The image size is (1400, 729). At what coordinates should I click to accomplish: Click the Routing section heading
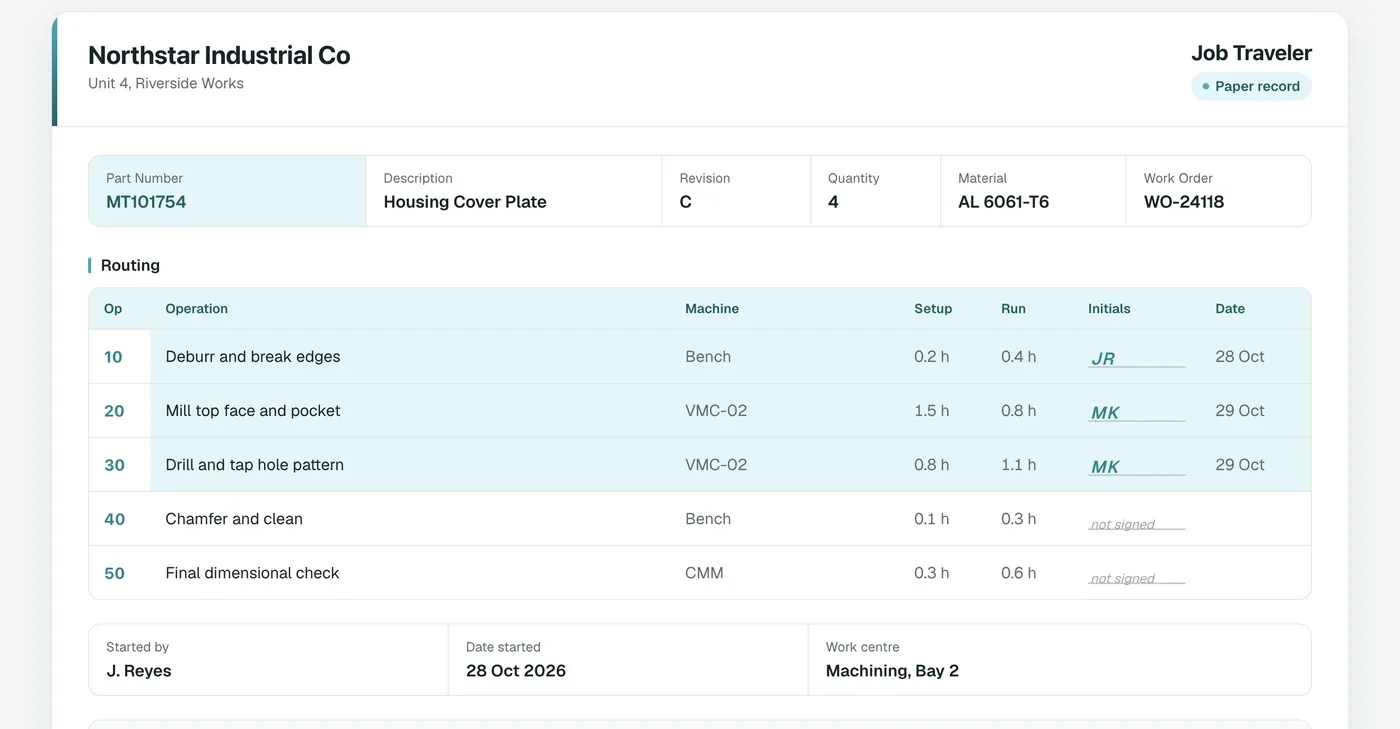tap(130, 265)
